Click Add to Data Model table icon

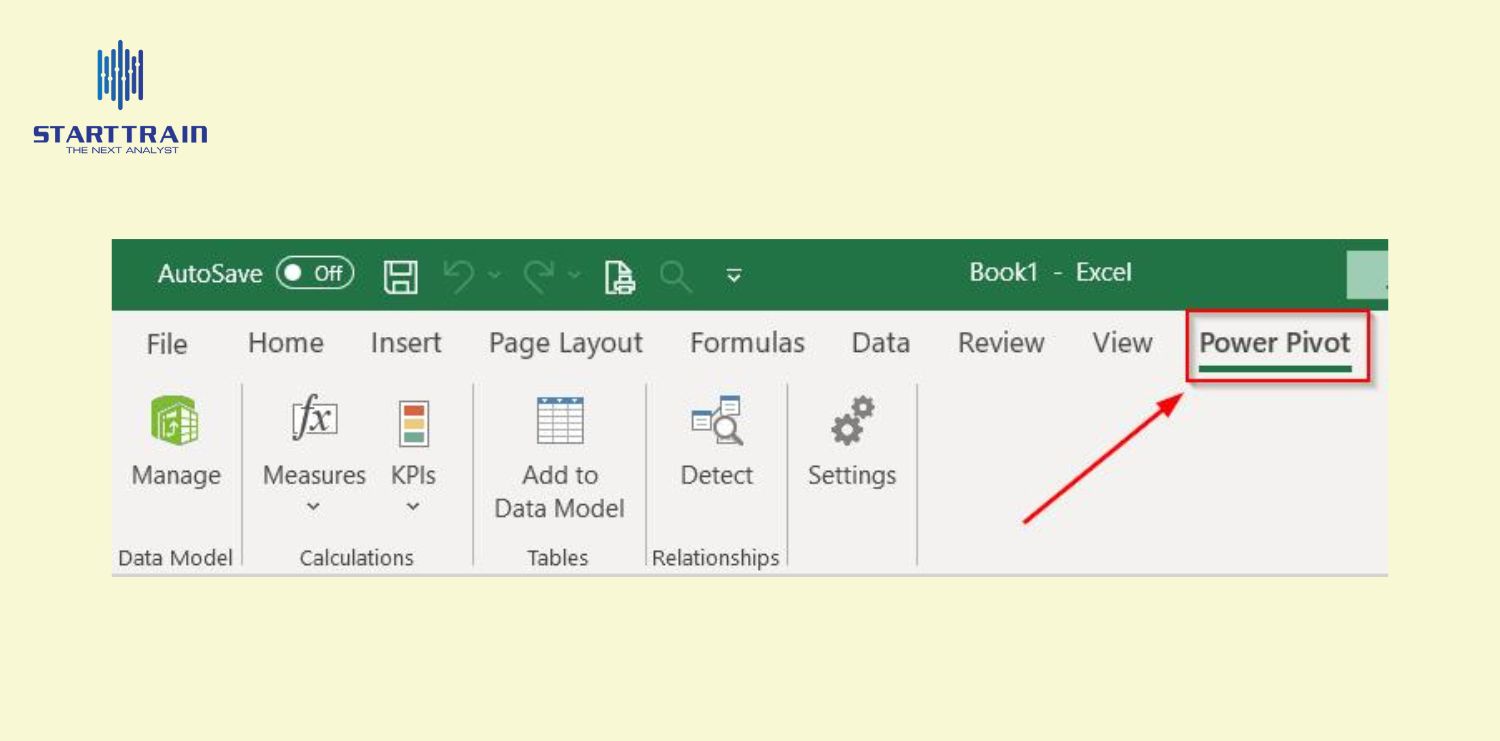coord(558,421)
